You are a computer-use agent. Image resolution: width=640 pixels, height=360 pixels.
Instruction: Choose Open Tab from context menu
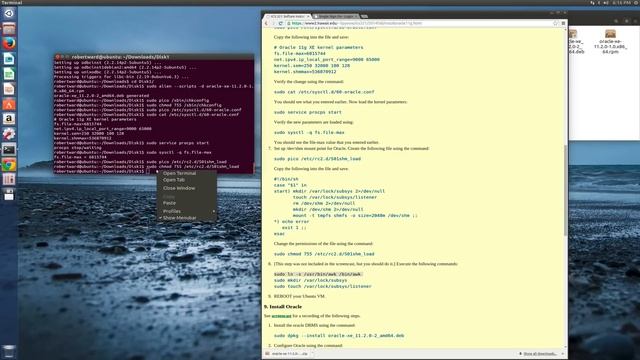(187, 180)
